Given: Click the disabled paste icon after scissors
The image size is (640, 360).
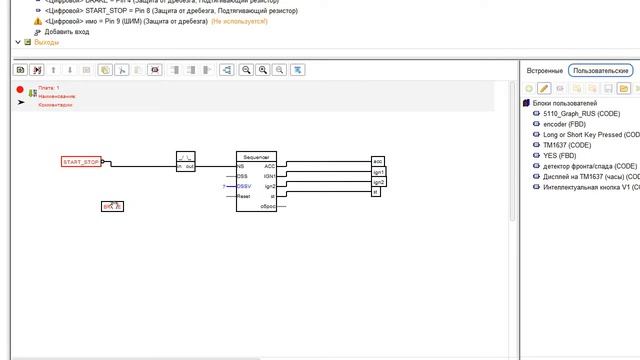Looking at the screenshot, I should pyautogui.click(x=138, y=70).
